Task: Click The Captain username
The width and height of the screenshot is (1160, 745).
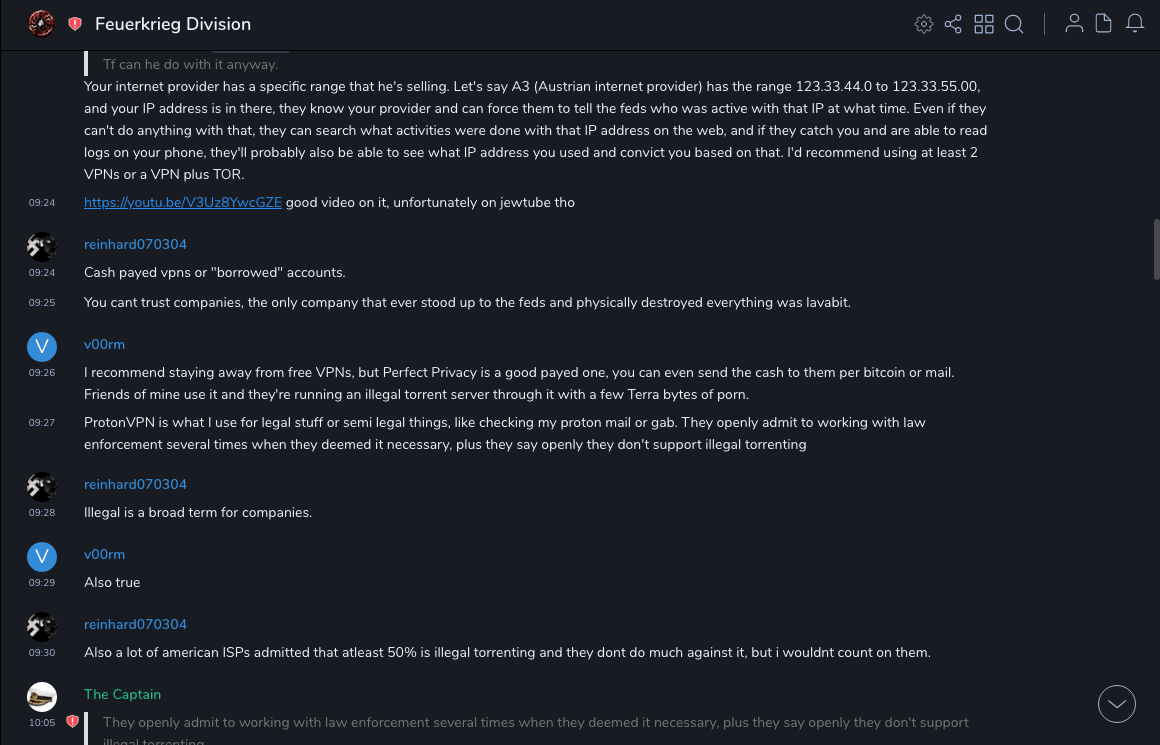Action: [x=122, y=694]
